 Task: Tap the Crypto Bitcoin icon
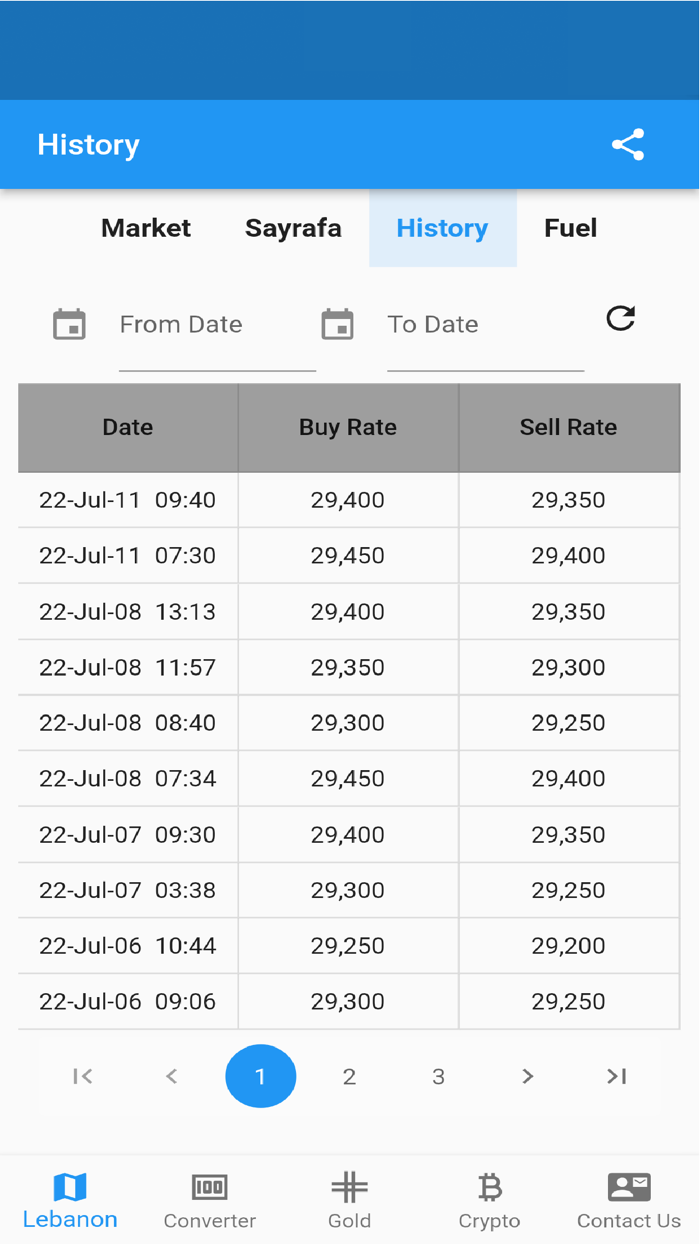489,1186
